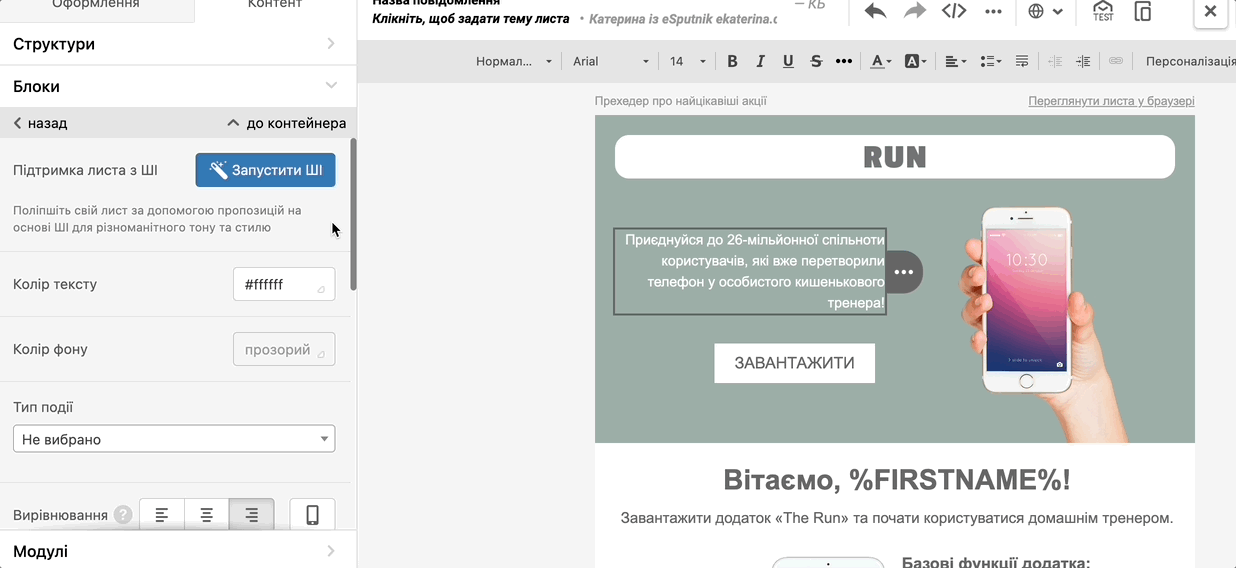The width and height of the screenshot is (1236, 568).
Task: Click the TEST email icon
Action: [1102, 11]
